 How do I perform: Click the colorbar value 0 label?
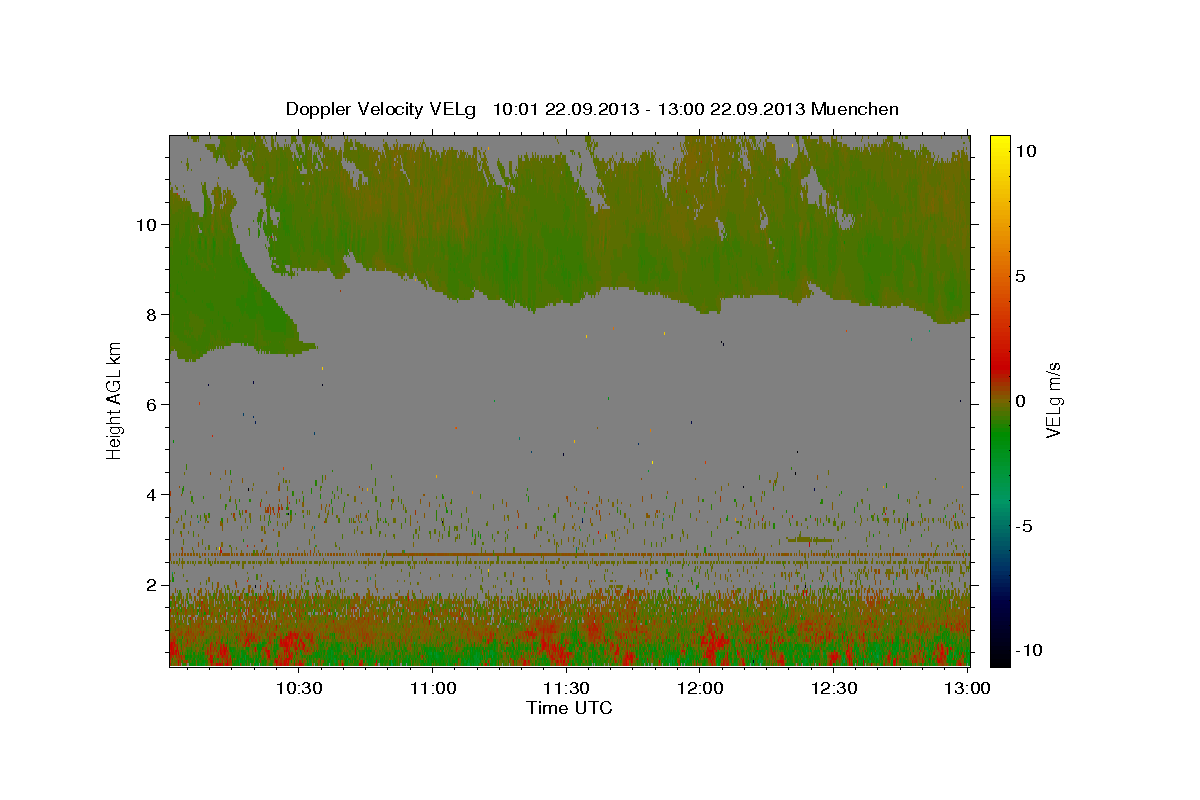pos(1021,401)
